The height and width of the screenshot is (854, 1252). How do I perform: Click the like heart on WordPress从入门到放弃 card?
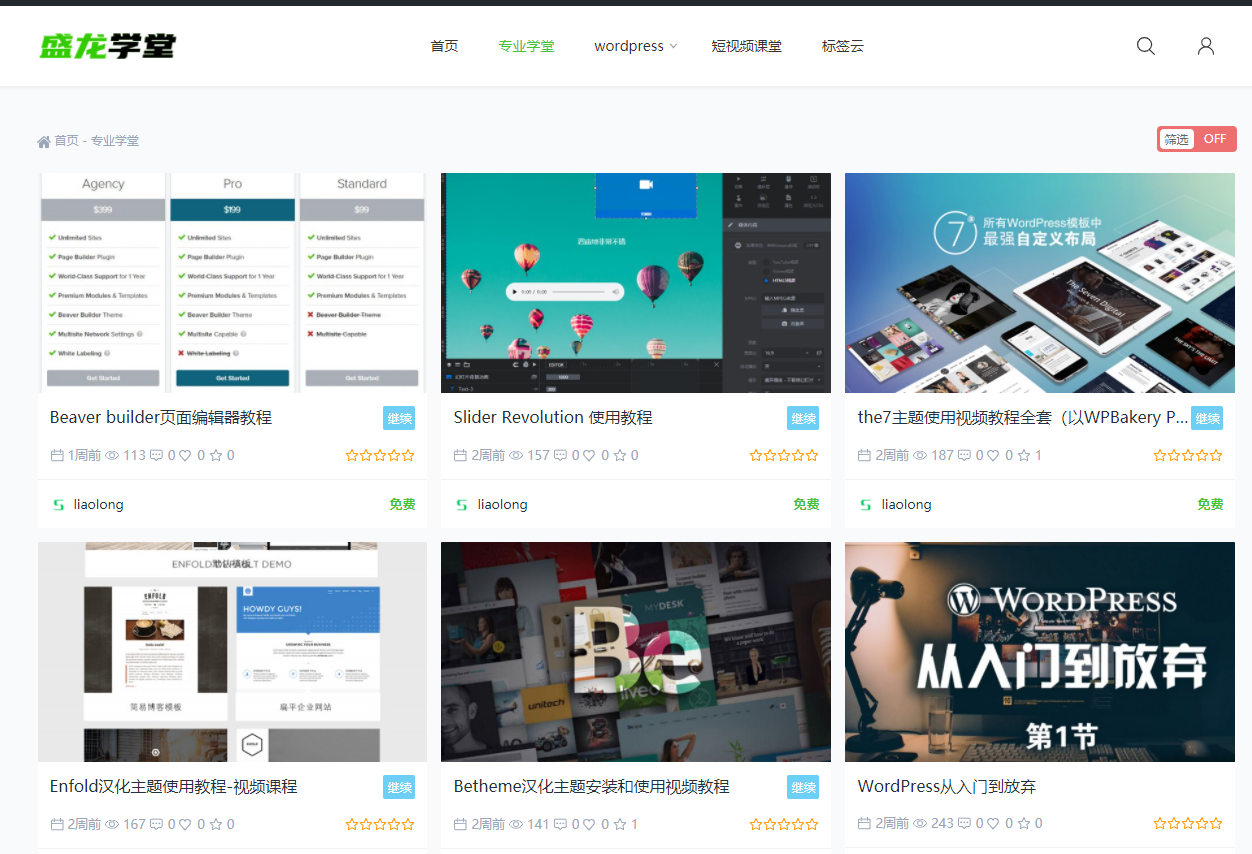993,824
